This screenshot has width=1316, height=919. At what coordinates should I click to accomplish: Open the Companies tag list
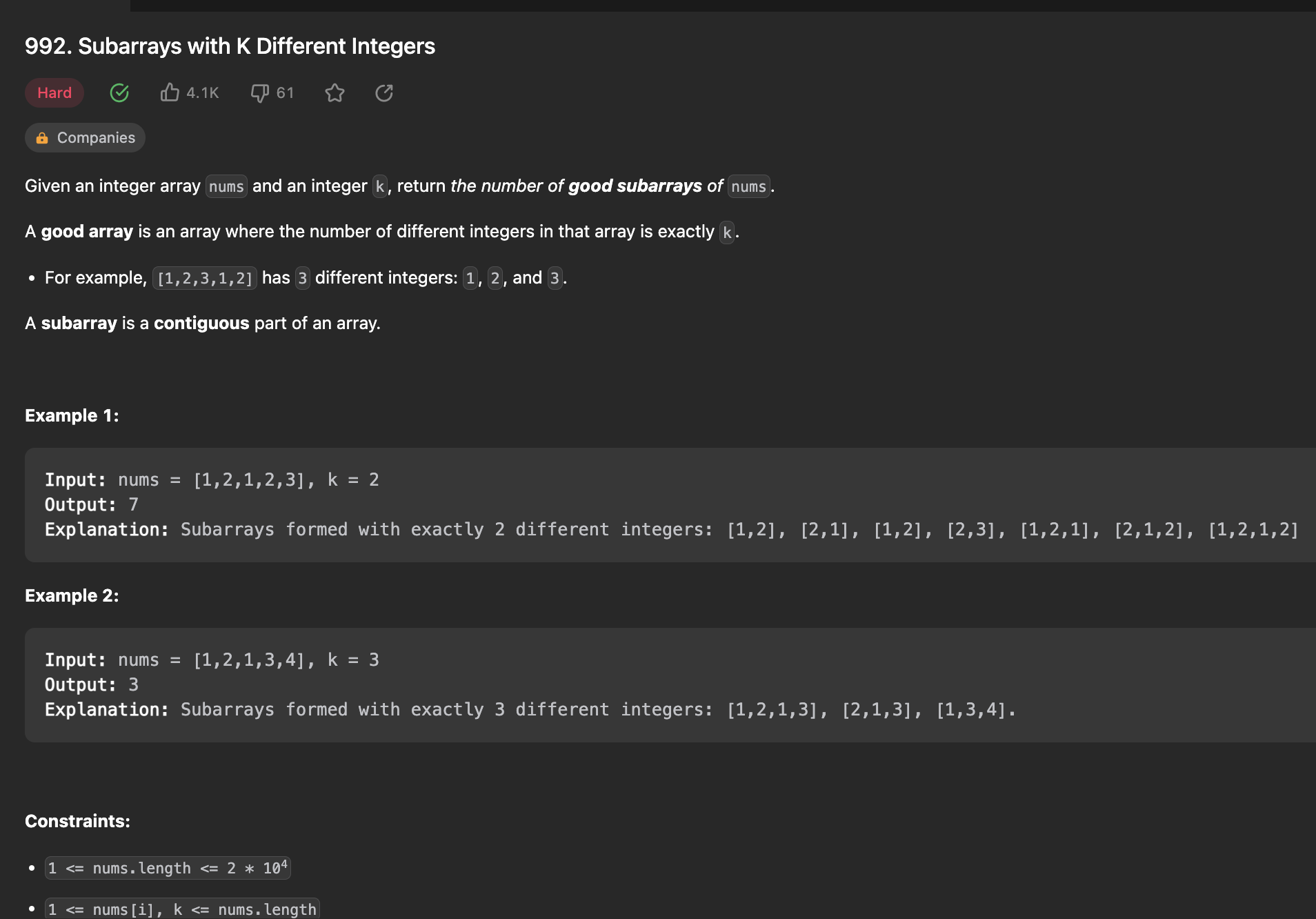[96, 138]
